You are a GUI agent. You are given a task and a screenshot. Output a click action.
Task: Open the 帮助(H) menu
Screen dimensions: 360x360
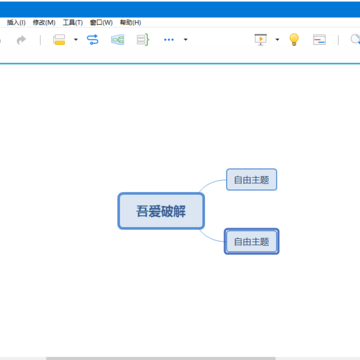pyautogui.click(x=130, y=23)
